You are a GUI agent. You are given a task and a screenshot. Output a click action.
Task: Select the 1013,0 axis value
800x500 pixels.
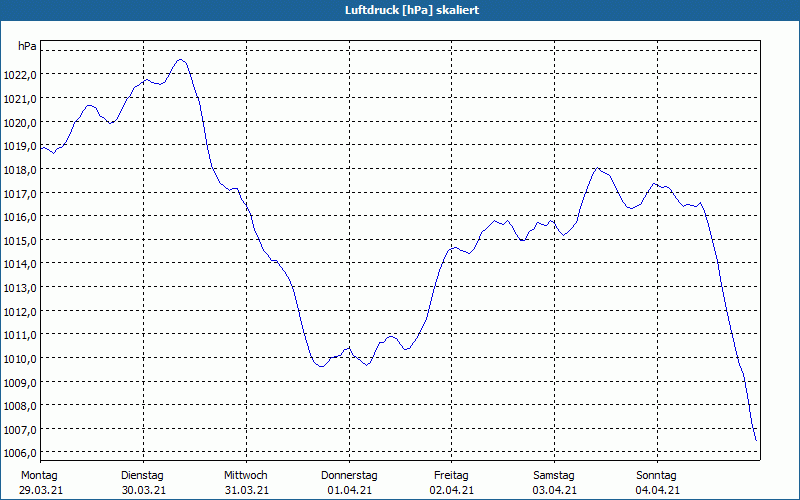[20, 288]
